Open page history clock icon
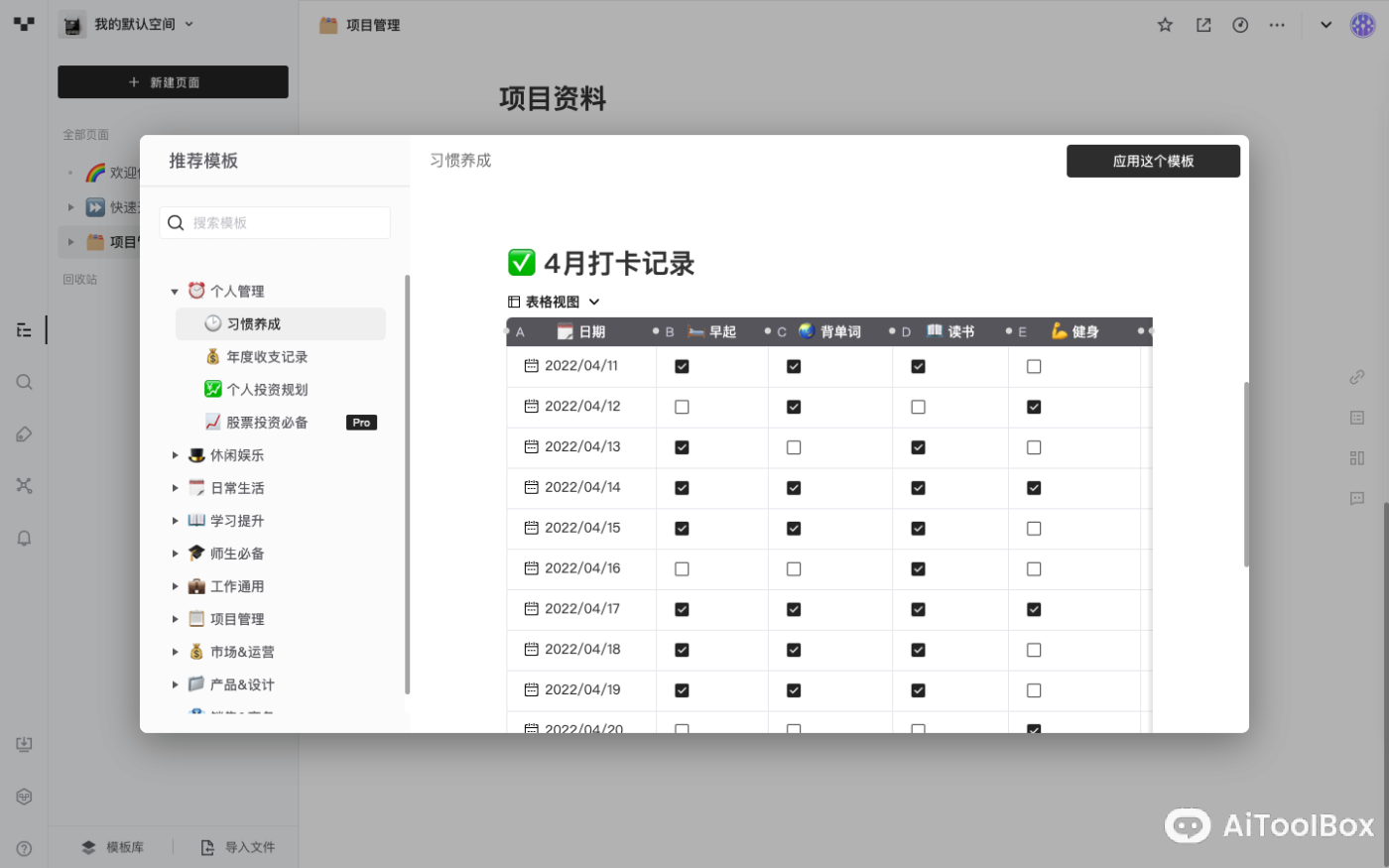Image resolution: width=1389 pixels, height=868 pixels. (1240, 25)
